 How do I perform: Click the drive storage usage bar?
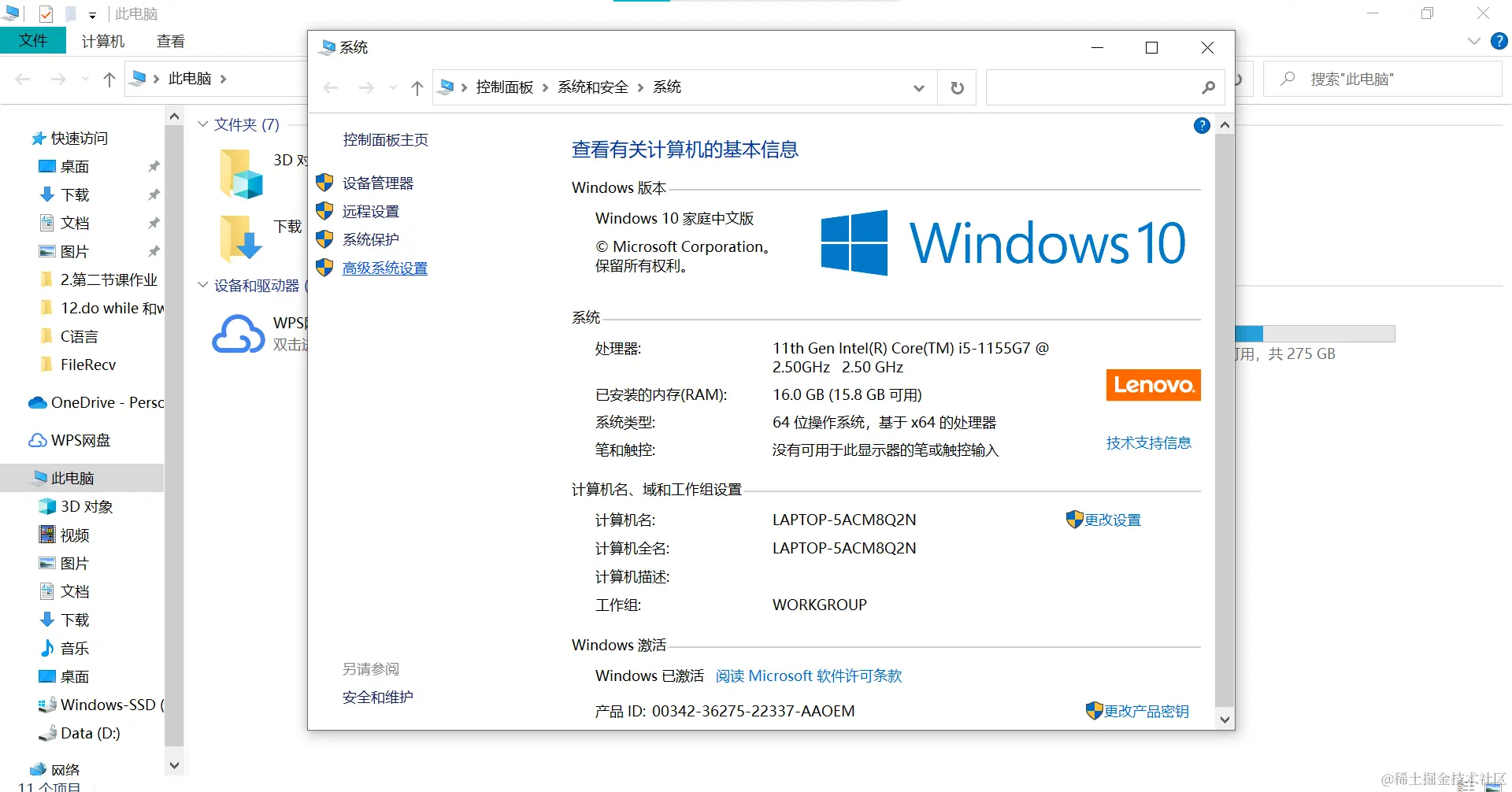[x=1315, y=334]
